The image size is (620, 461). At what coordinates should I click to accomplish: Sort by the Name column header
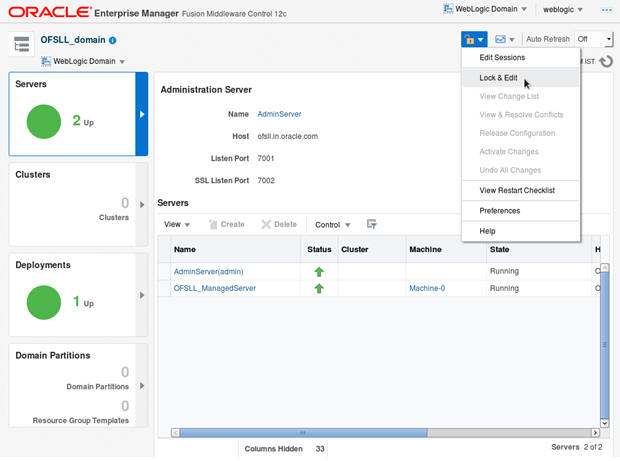(x=235, y=249)
